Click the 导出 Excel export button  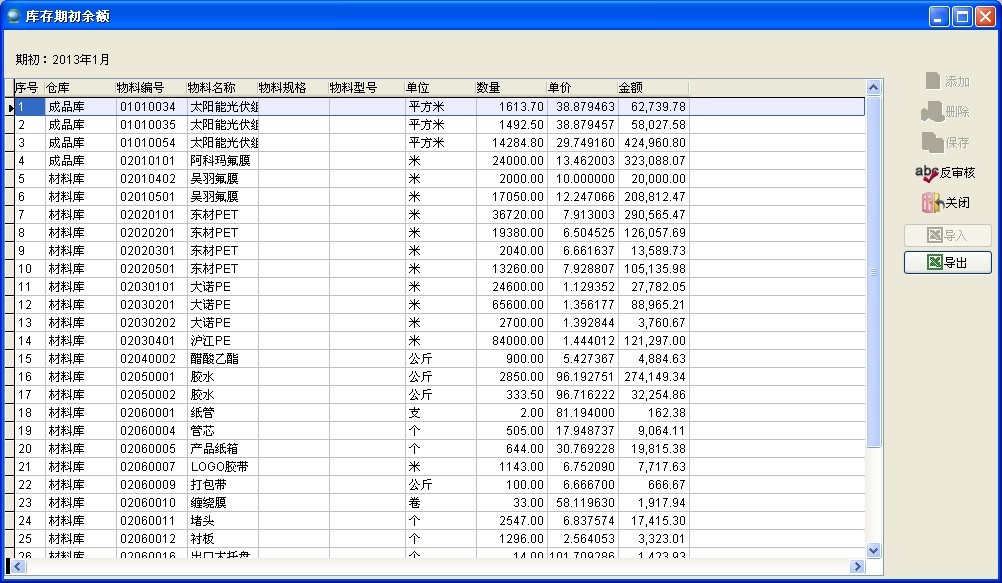pyautogui.click(x=947, y=263)
